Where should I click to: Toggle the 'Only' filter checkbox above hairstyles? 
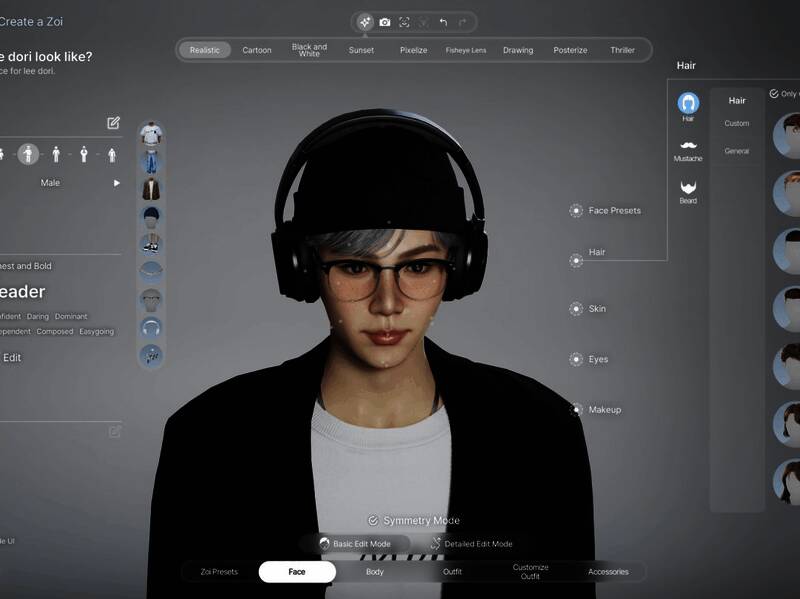tap(774, 94)
